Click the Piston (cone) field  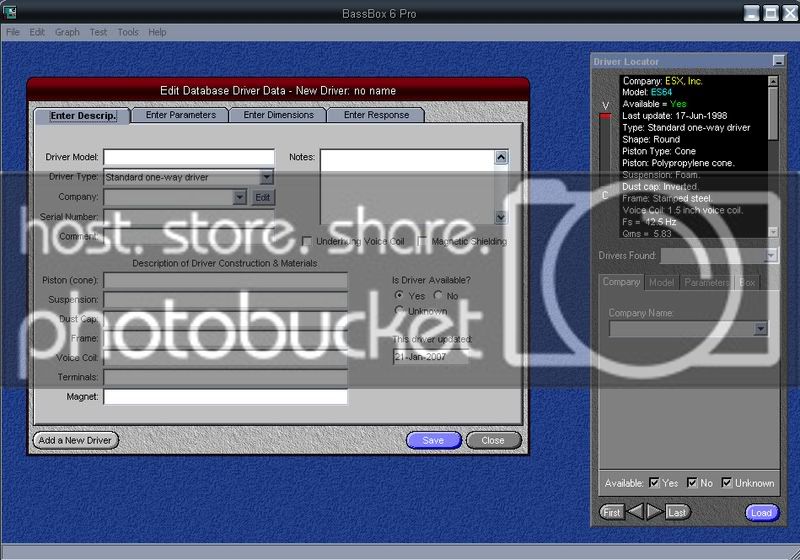click(x=226, y=280)
